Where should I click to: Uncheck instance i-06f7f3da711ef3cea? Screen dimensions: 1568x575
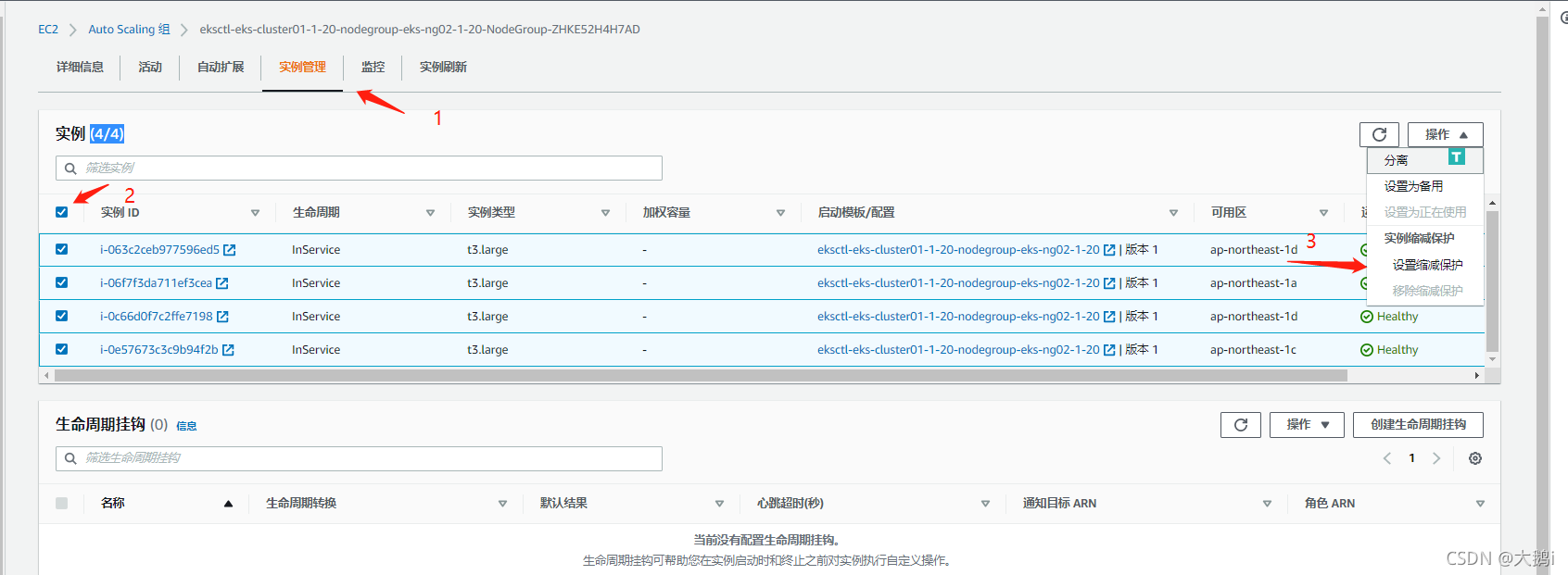(x=62, y=282)
